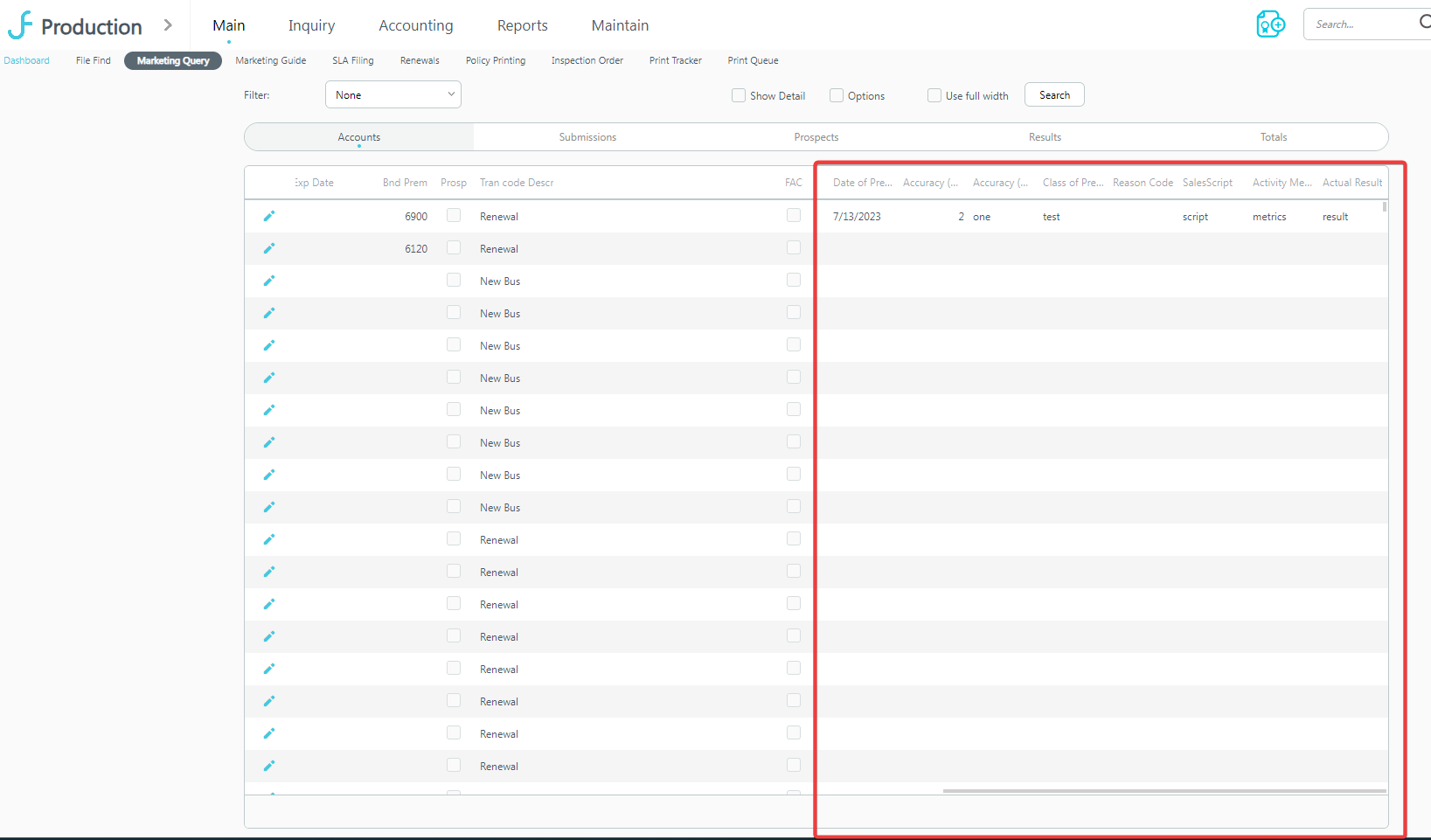The image size is (1431, 840).
Task: Click the edit pencil on the 6120 row
Action: coord(269,248)
